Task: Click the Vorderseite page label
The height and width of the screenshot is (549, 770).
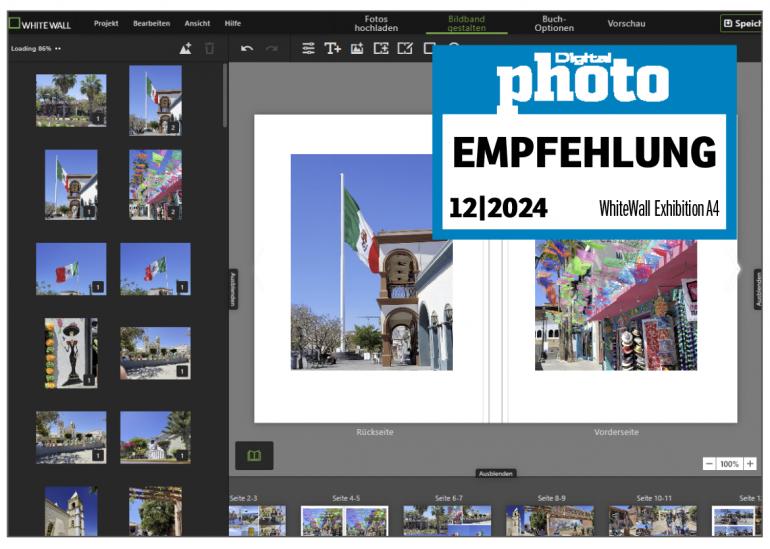Action: point(616,432)
